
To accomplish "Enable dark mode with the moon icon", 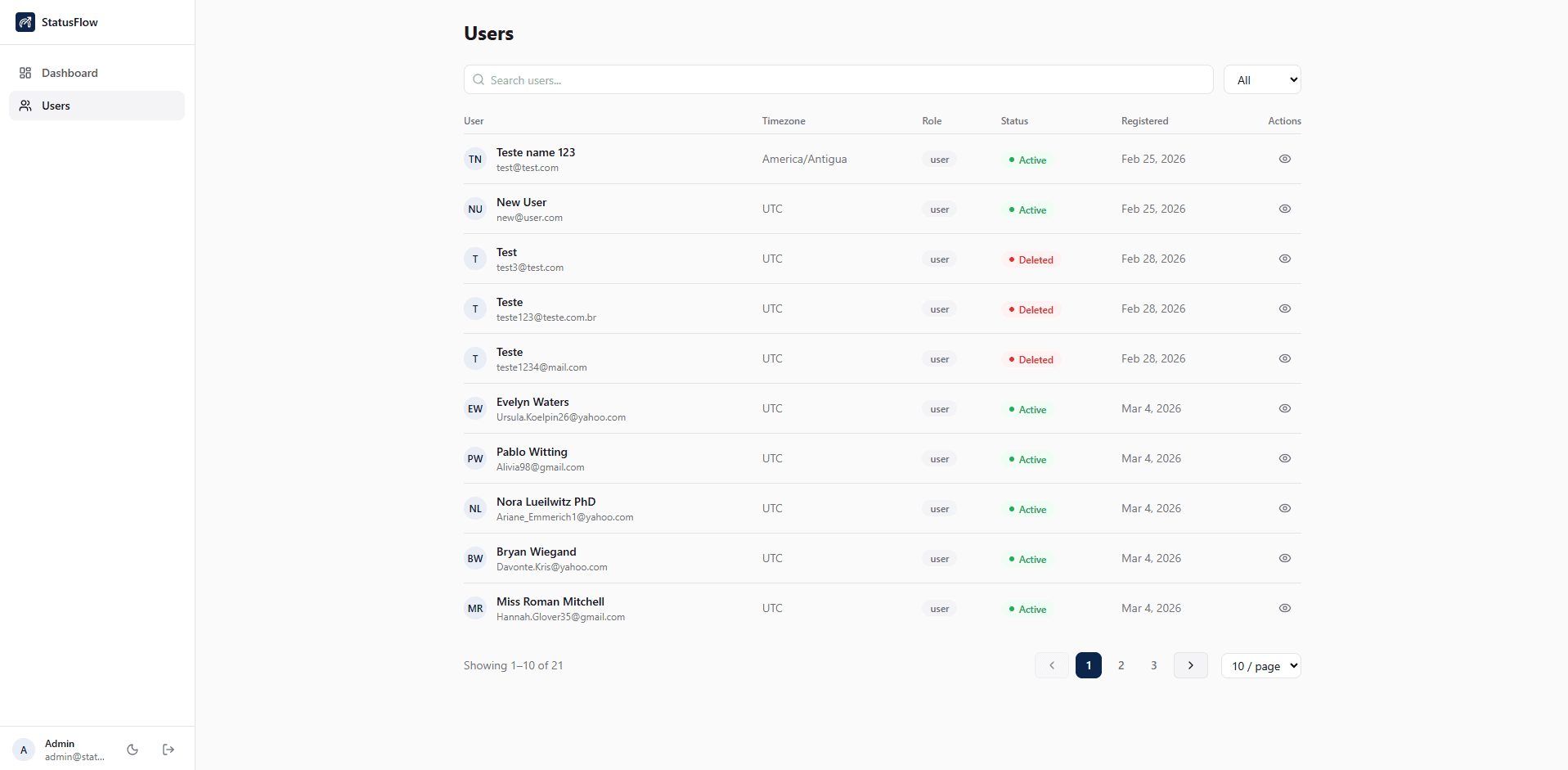I will 132,749.
